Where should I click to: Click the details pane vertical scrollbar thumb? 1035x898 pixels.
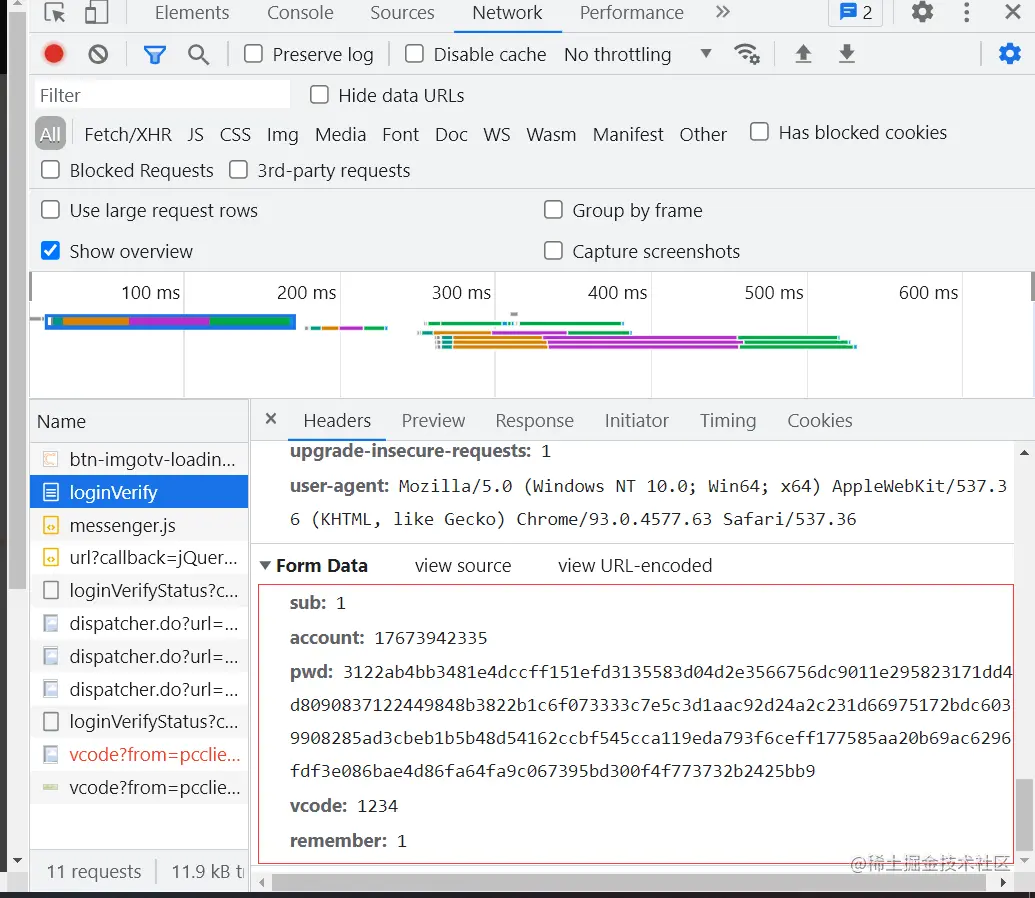point(1024,815)
